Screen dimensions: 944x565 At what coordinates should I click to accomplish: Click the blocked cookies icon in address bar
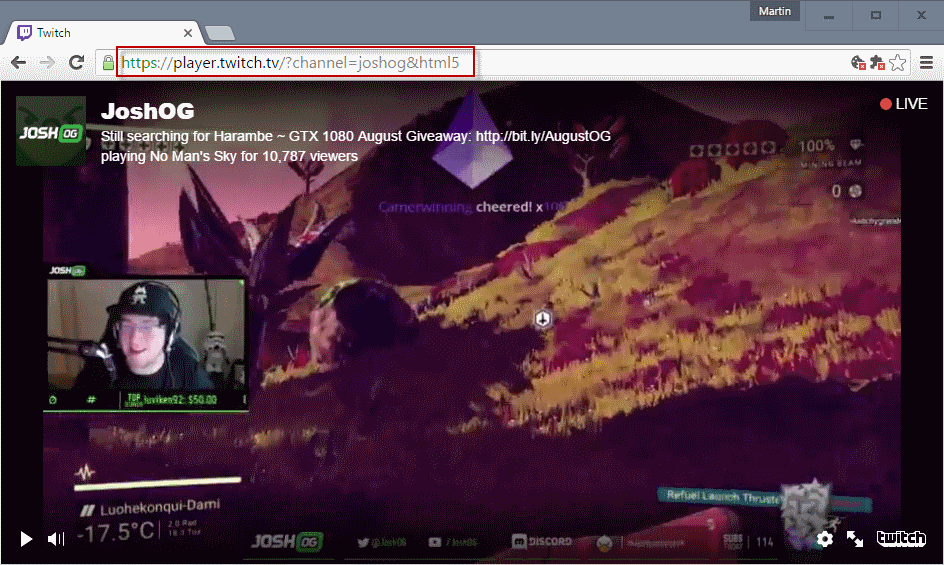(858, 63)
